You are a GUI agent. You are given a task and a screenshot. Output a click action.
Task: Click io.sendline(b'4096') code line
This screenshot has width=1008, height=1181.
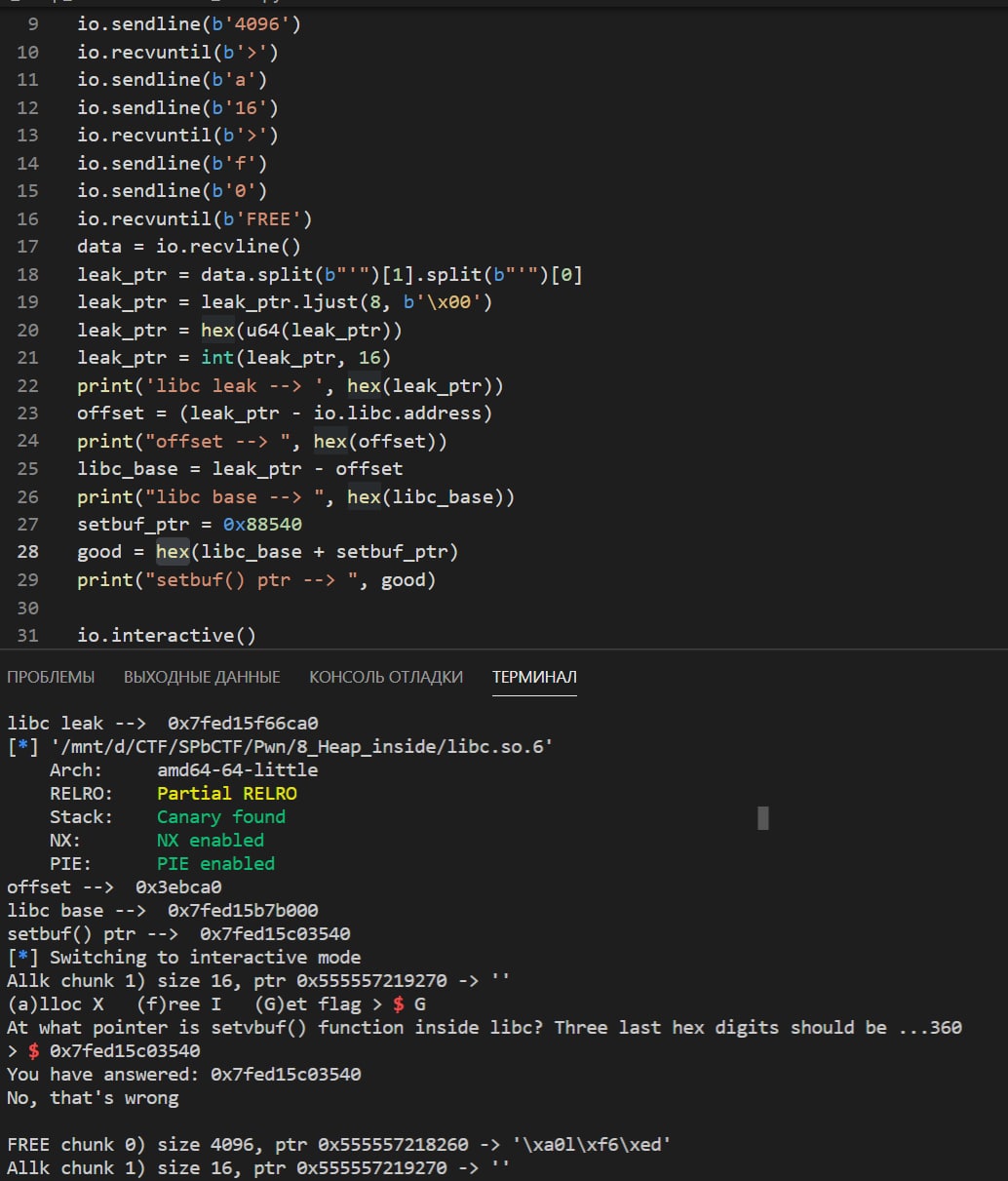[x=189, y=23]
